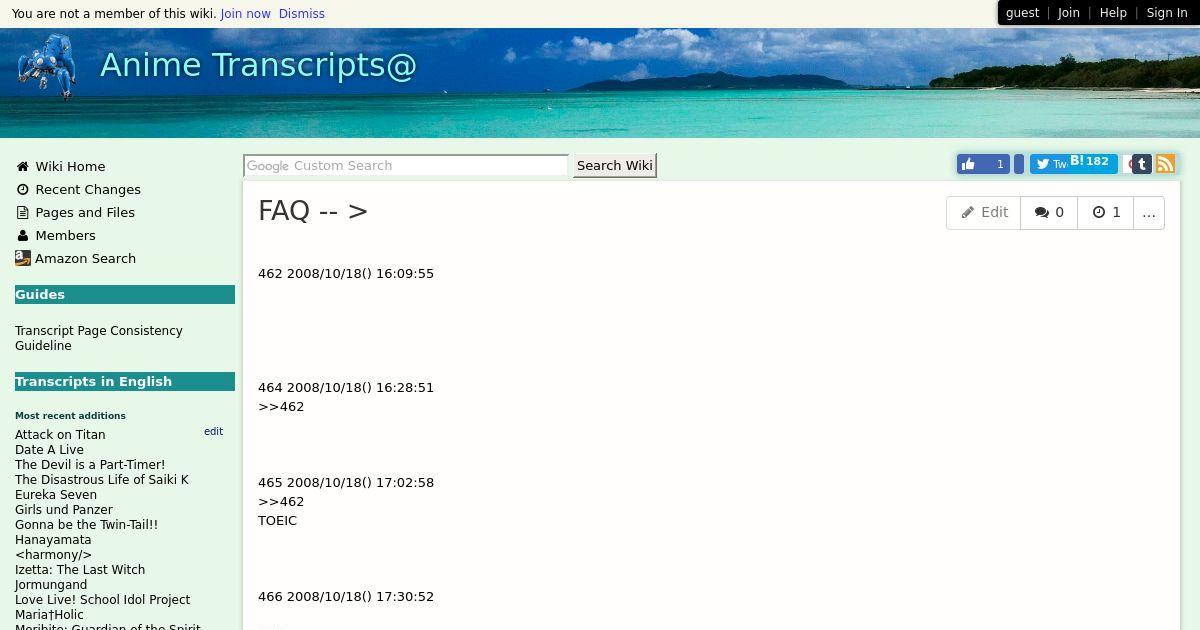The width and height of the screenshot is (1200, 630).
Task: Open Love Live! School Idol Project
Action: (x=102, y=600)
